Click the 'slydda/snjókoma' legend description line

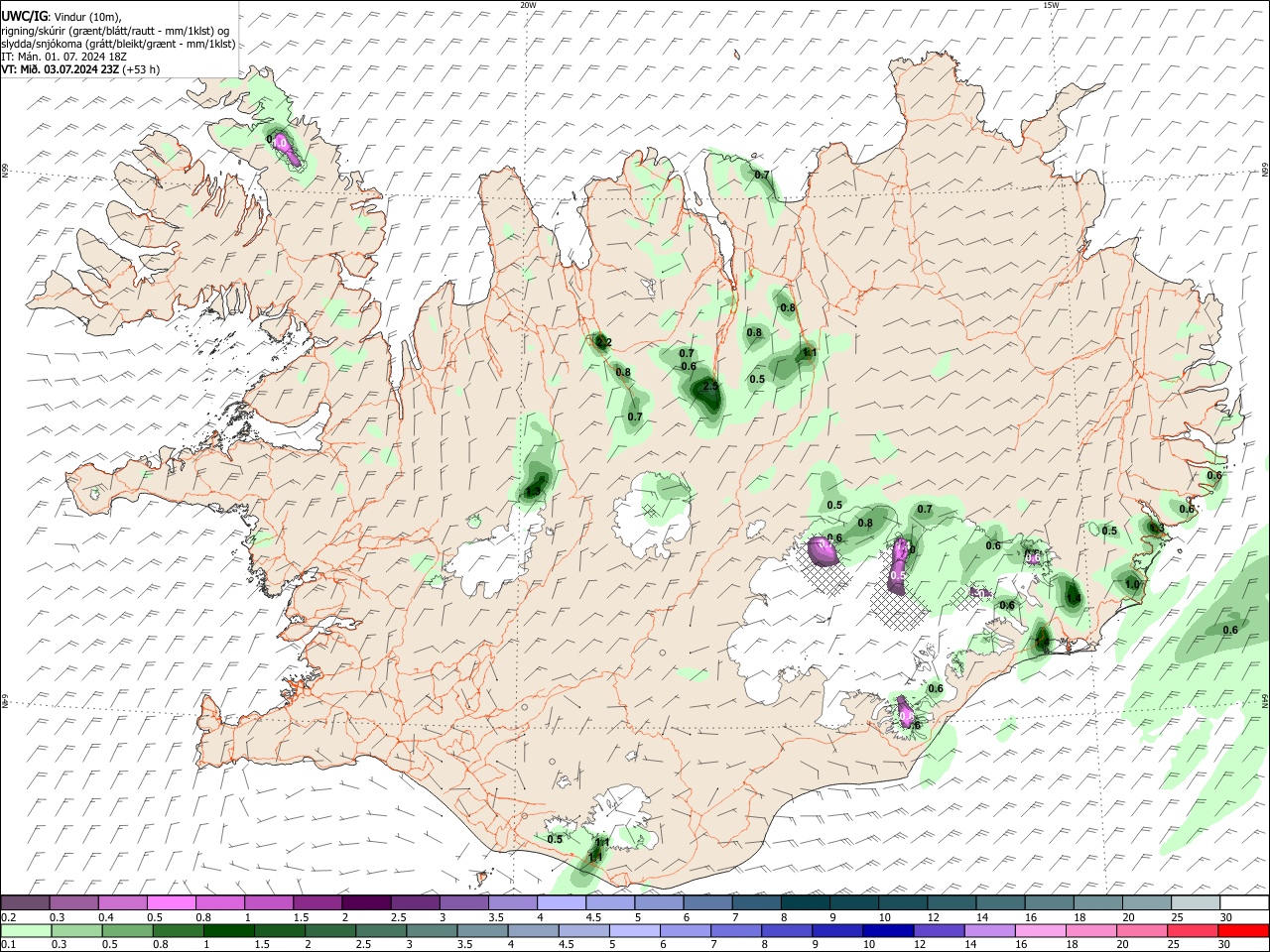coord(118,44)
